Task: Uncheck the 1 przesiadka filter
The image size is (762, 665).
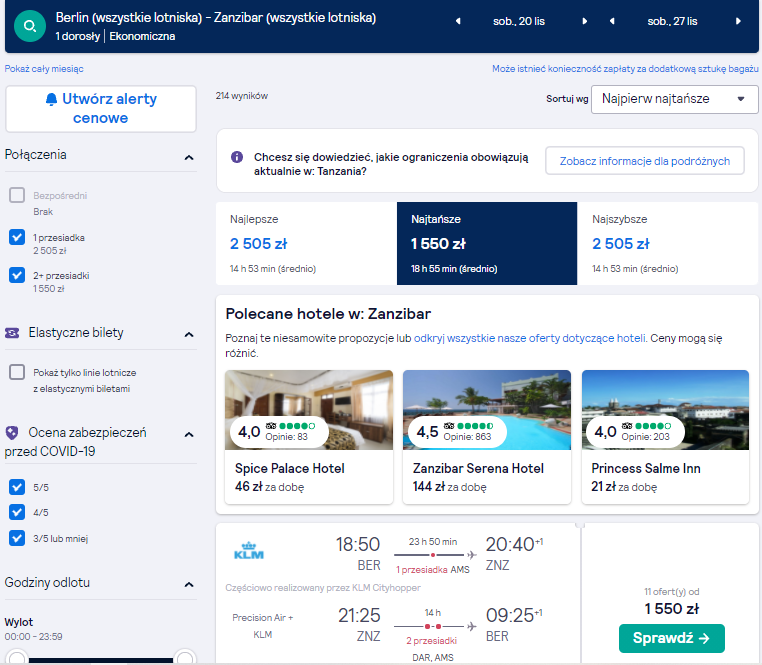Action: [17, 237]
